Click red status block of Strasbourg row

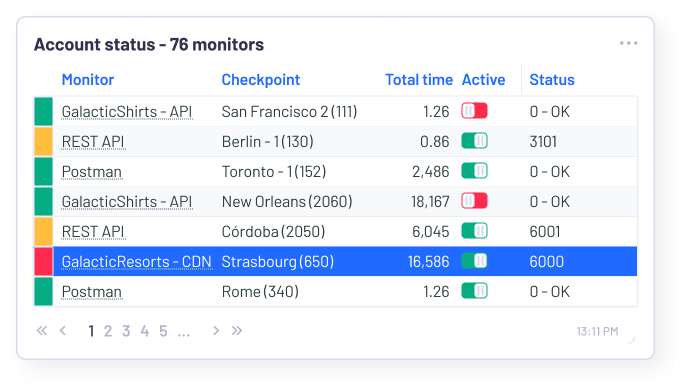pyautogui.click(x=43, y=261)
